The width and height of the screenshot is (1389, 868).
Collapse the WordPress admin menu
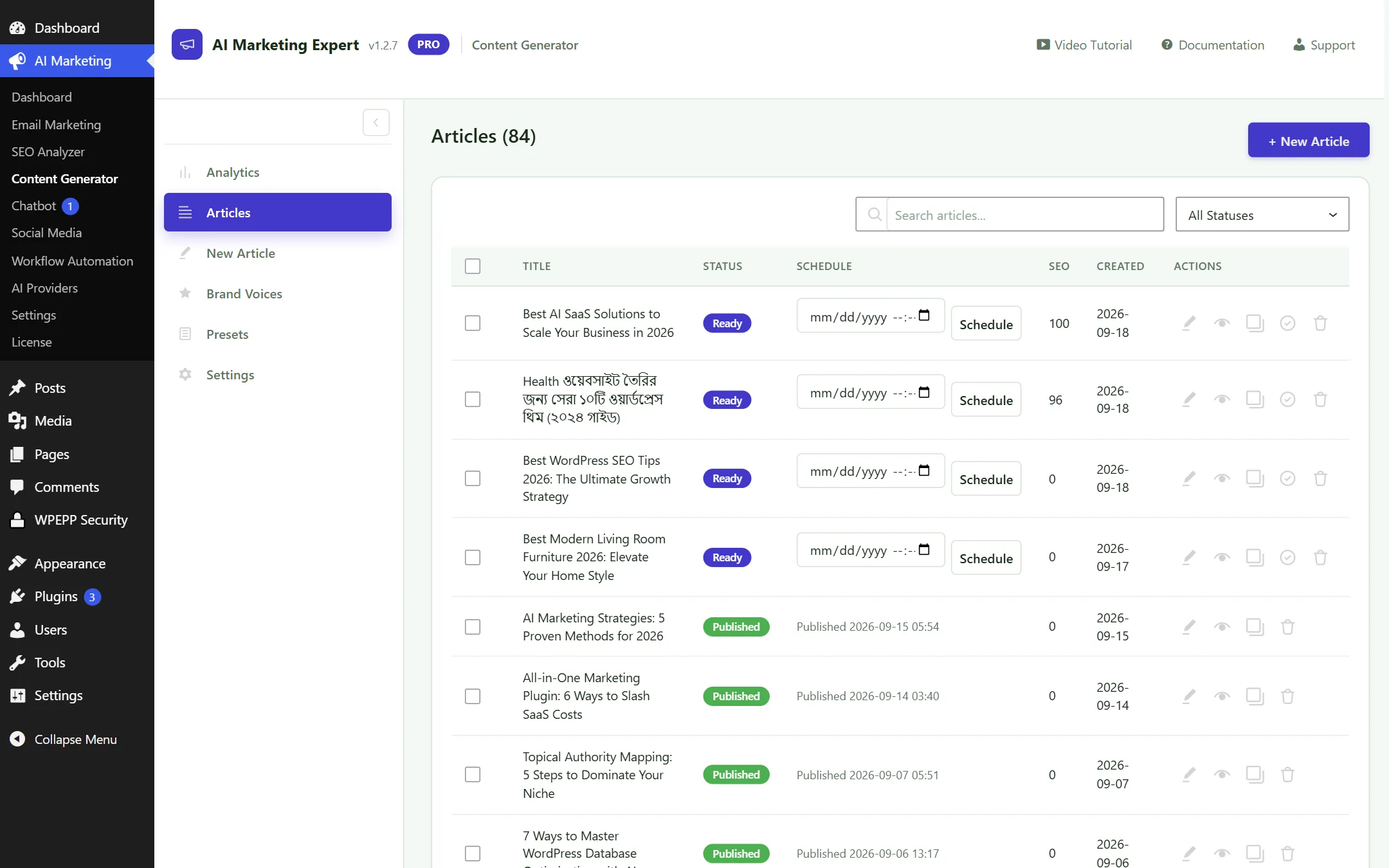pos(77,739)
